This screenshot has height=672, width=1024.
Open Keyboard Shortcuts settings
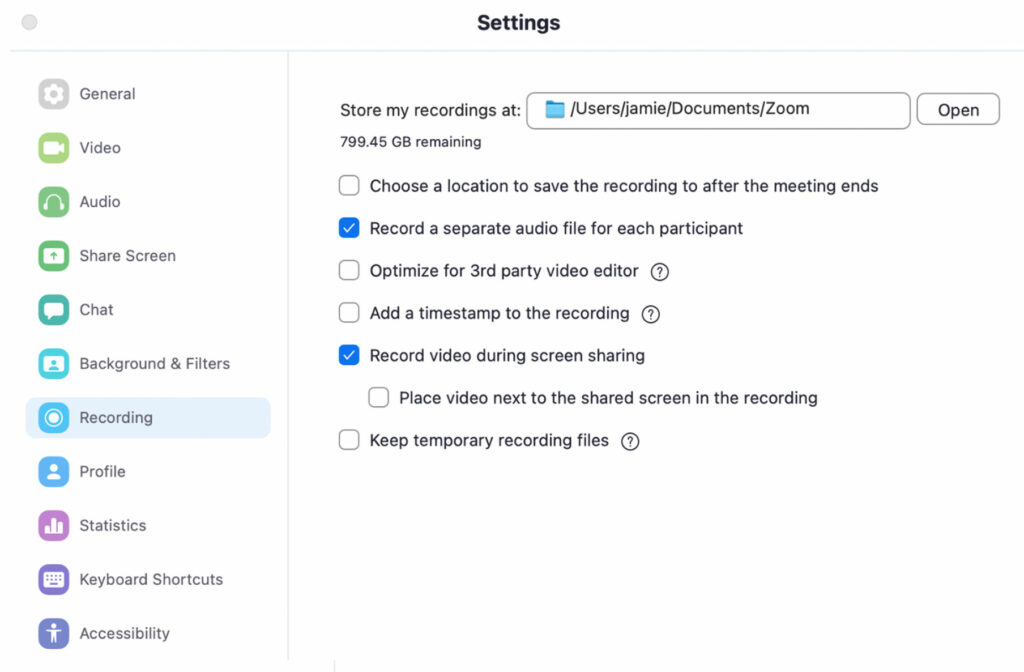(x=148, y=579)
